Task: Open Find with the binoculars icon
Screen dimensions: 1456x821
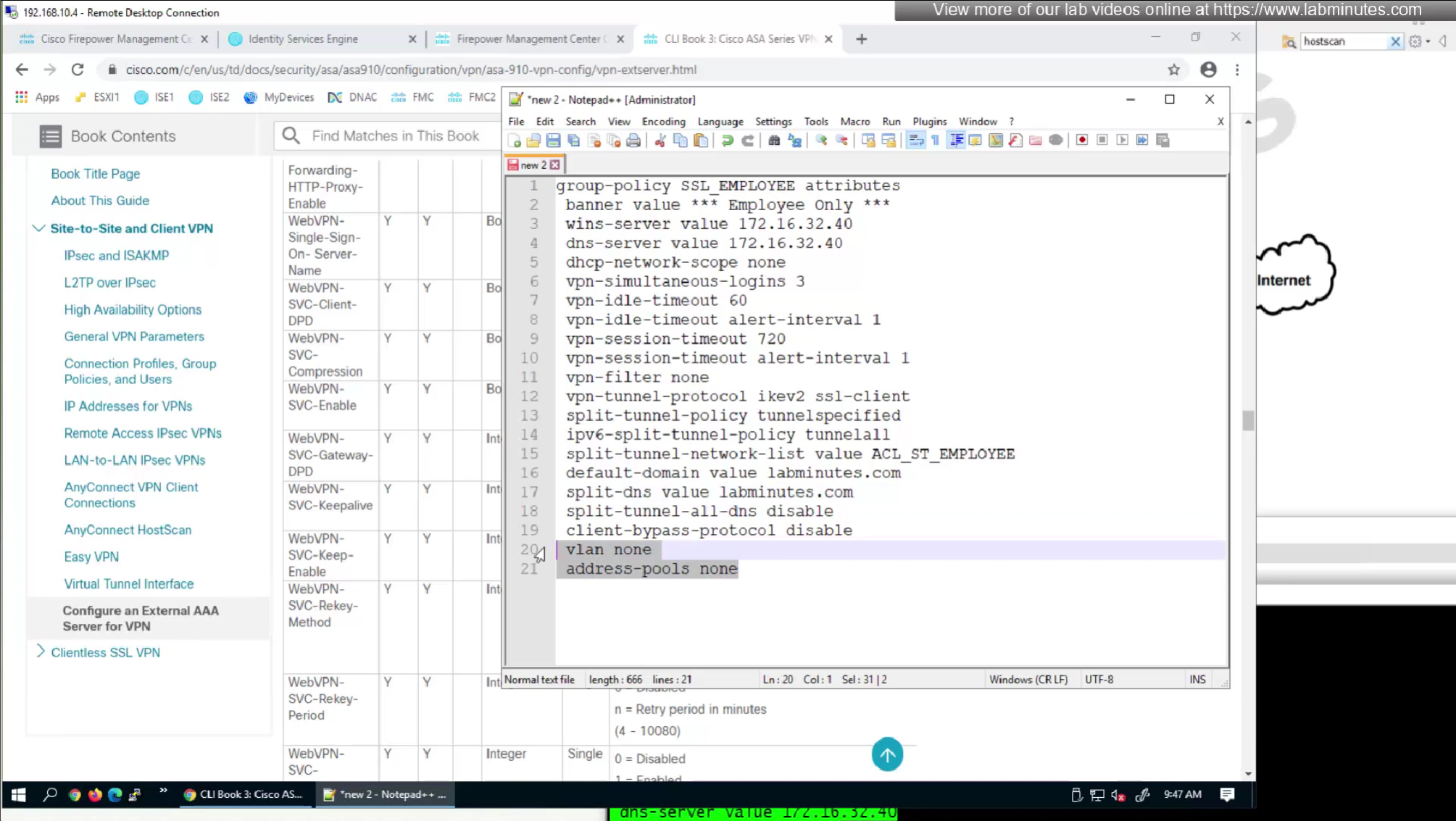Action: [774, 141]
